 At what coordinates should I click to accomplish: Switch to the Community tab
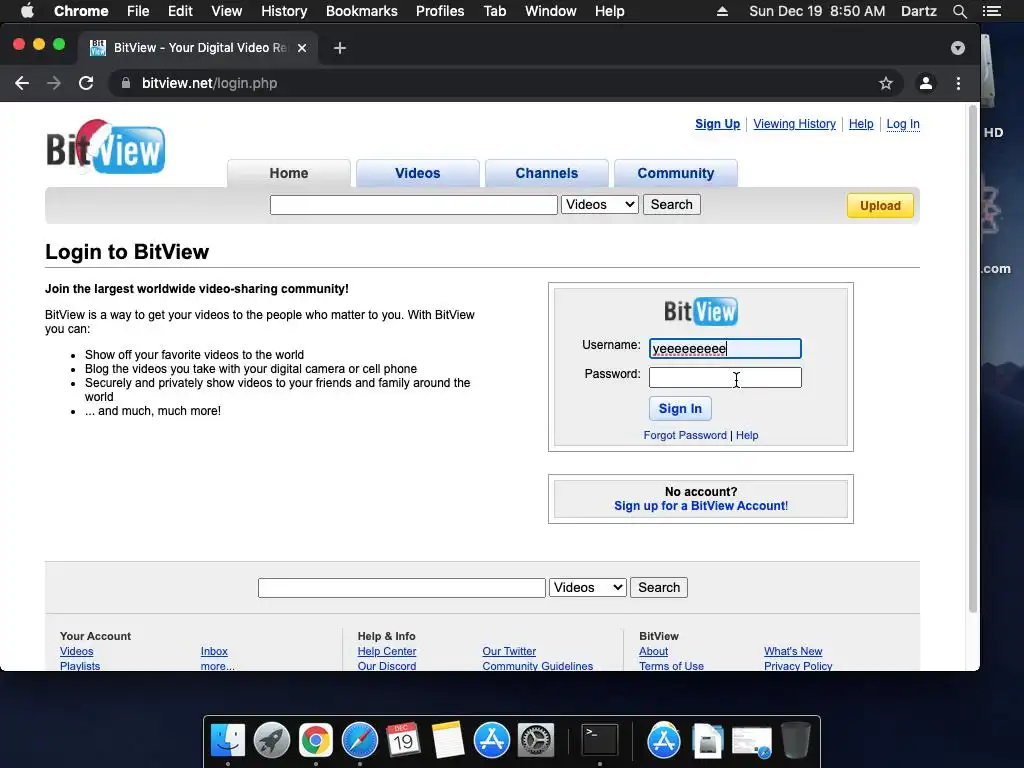tap(675, 173)
